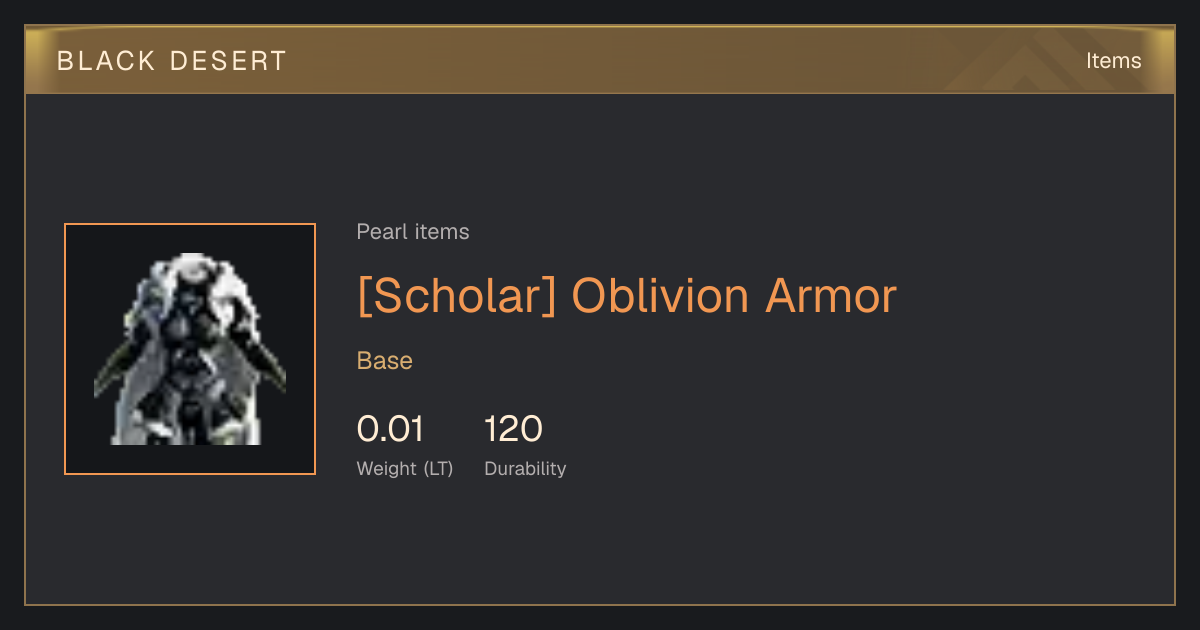The image size is (1200, 630).
Task: Select the Pearl items category label
Action: 413,232
